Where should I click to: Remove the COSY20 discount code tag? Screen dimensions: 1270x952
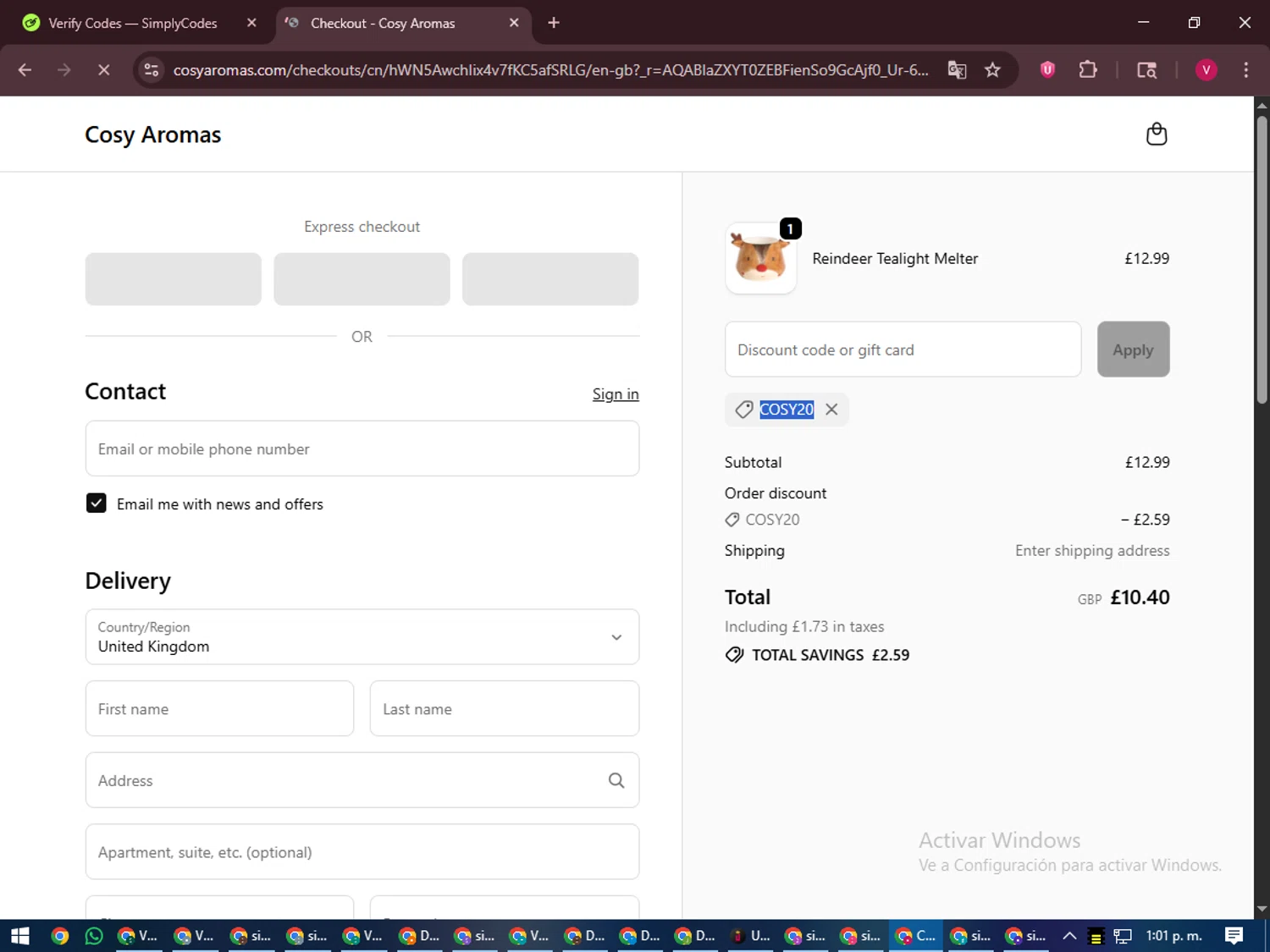(831, 410)
